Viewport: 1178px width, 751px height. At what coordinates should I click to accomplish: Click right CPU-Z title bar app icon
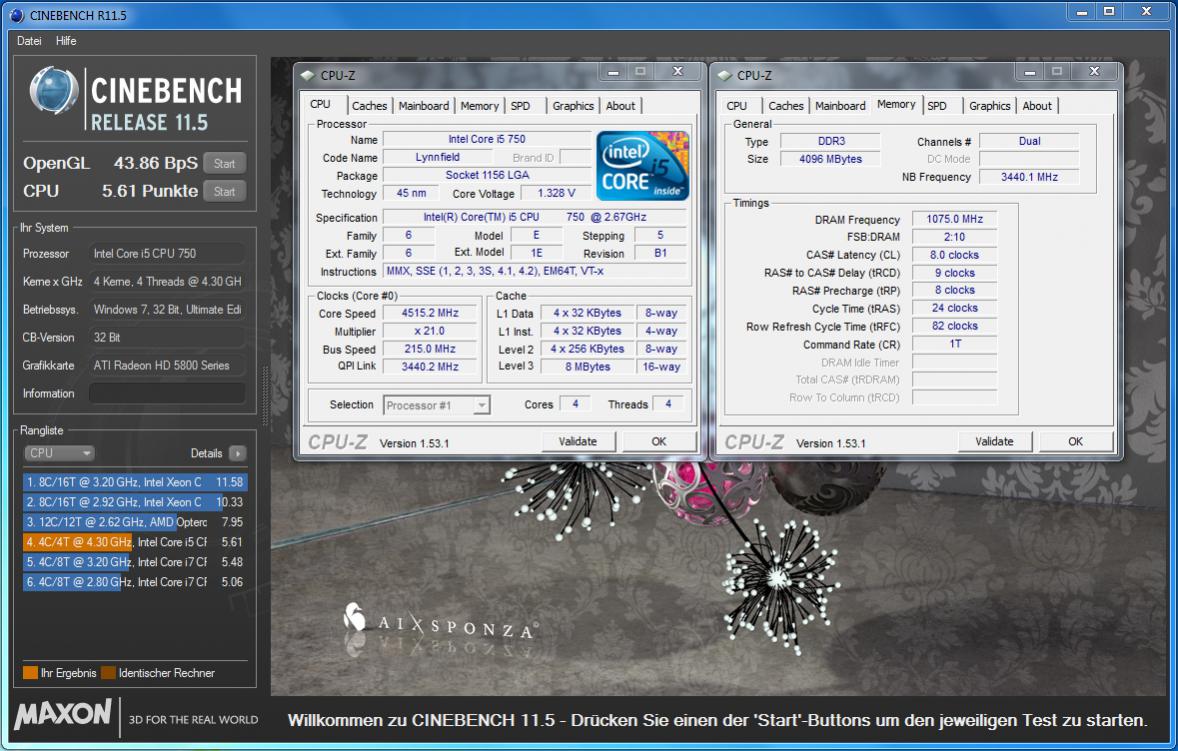point(725,75)
